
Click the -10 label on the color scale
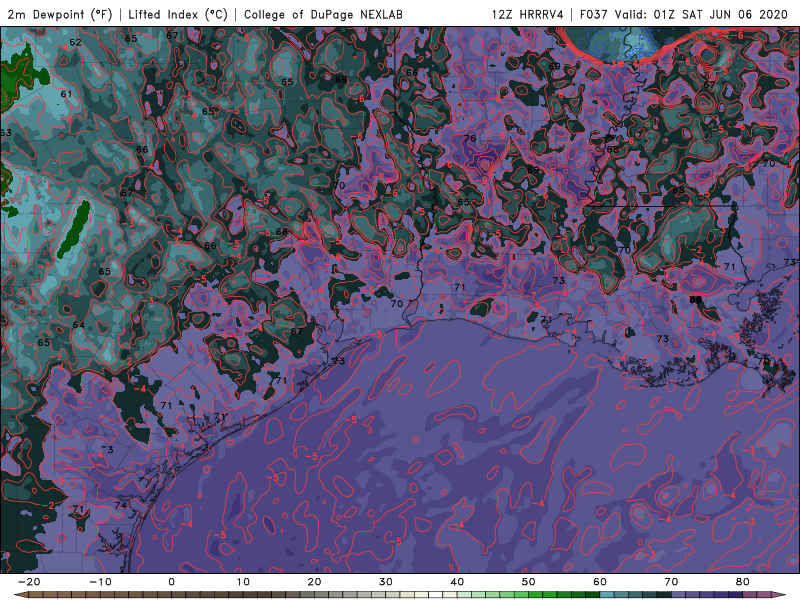point(100,582)
